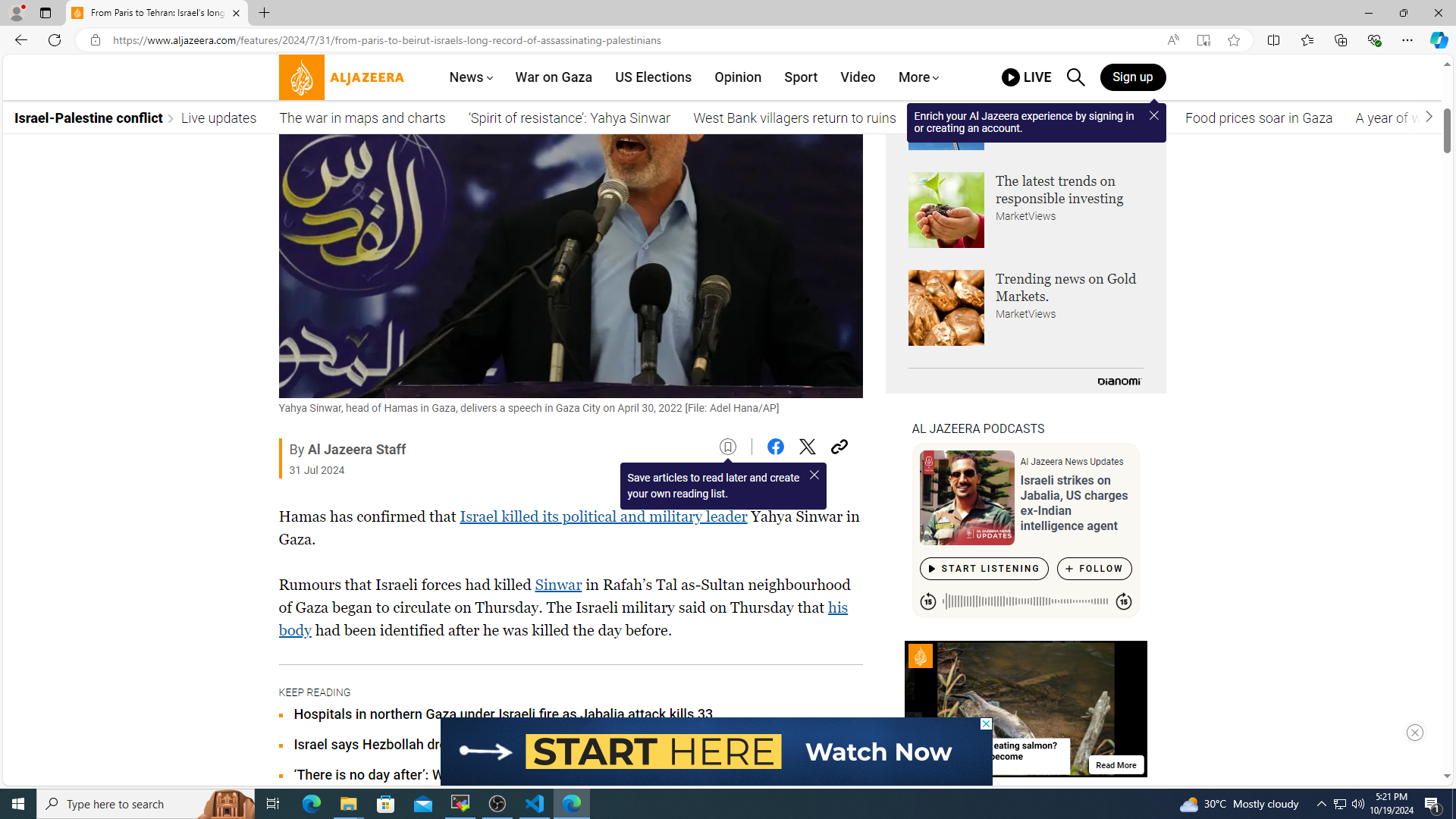Open 'Israel killed its political and military leader' link
1456x819 pixels.
603,516
